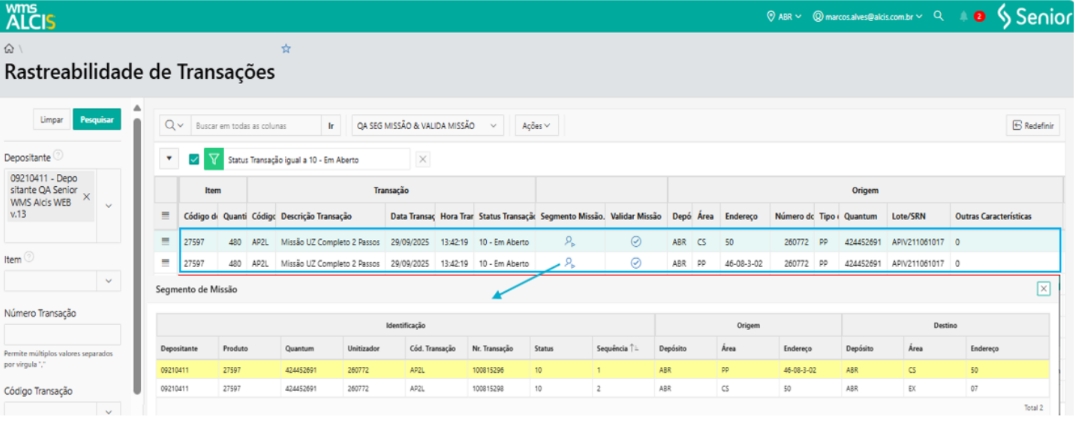The width and height of the screenshot is (1075, 424).
Task: Open the Item dropdown in sidebar
Action: pos(108,282)
